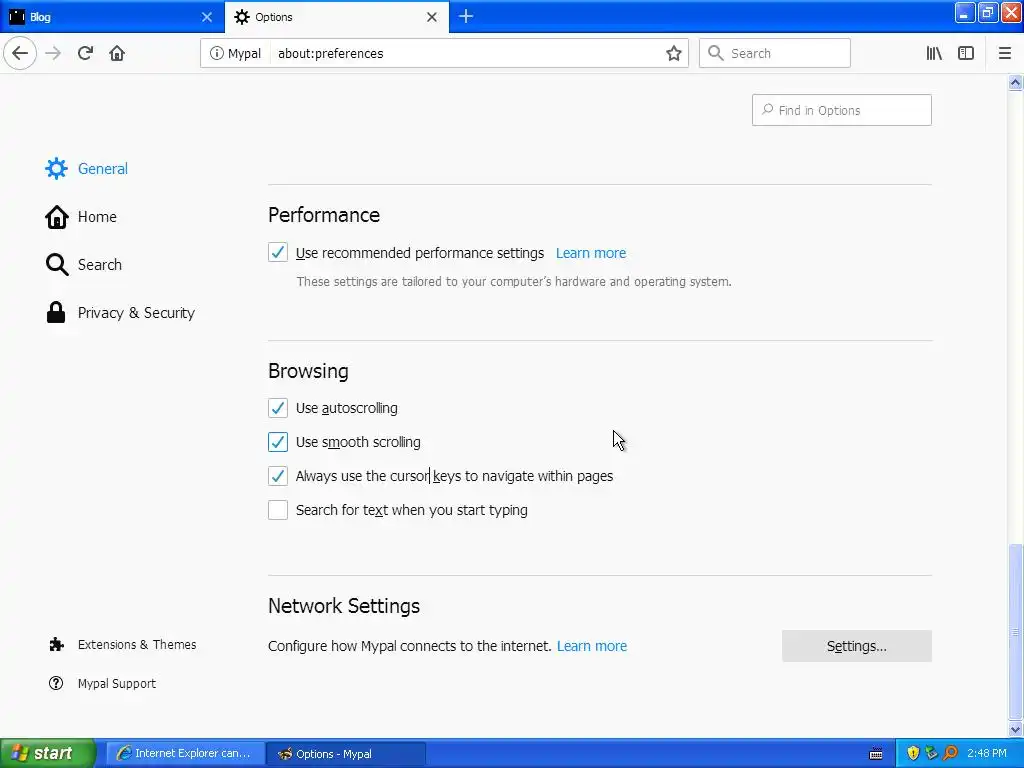Bookmark this page with the star icon
The width and height of the screenshot is (1024, 768).
point(673,54)
